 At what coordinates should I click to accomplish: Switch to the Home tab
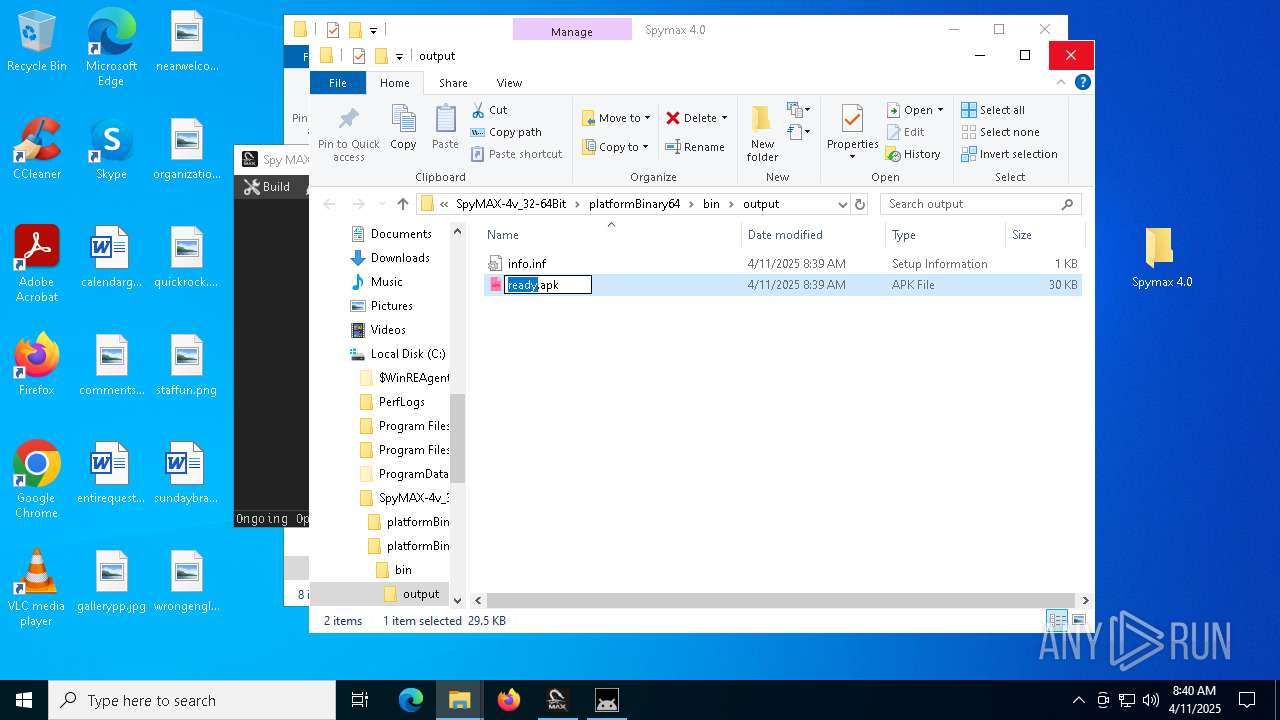(394, 83)
